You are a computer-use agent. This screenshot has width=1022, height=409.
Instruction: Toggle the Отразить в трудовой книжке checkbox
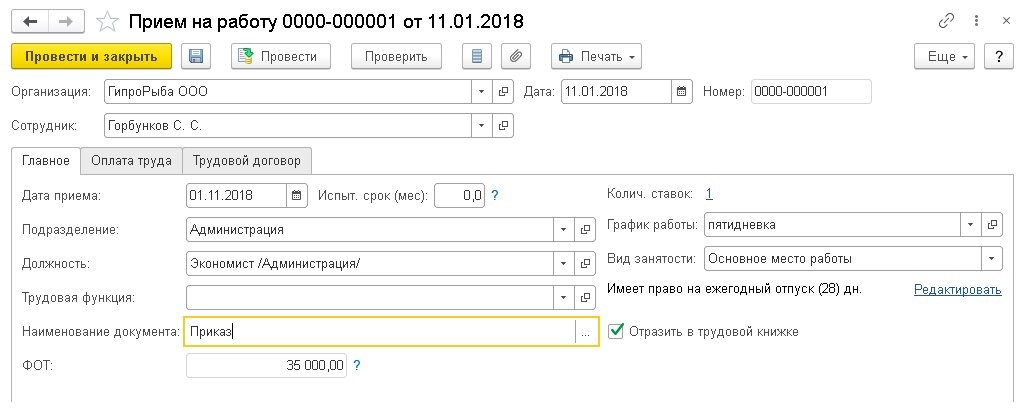click(x=616, y=331)
